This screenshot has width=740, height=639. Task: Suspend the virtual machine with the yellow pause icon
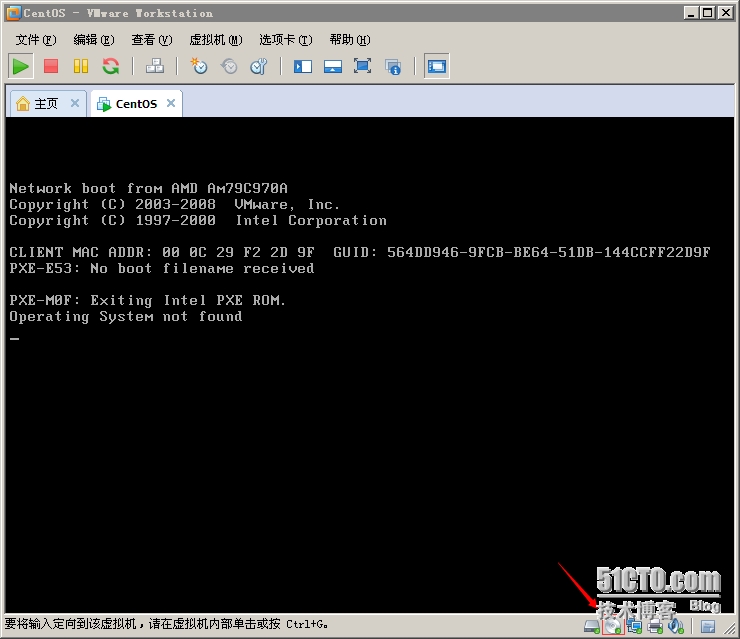(81, 66)
